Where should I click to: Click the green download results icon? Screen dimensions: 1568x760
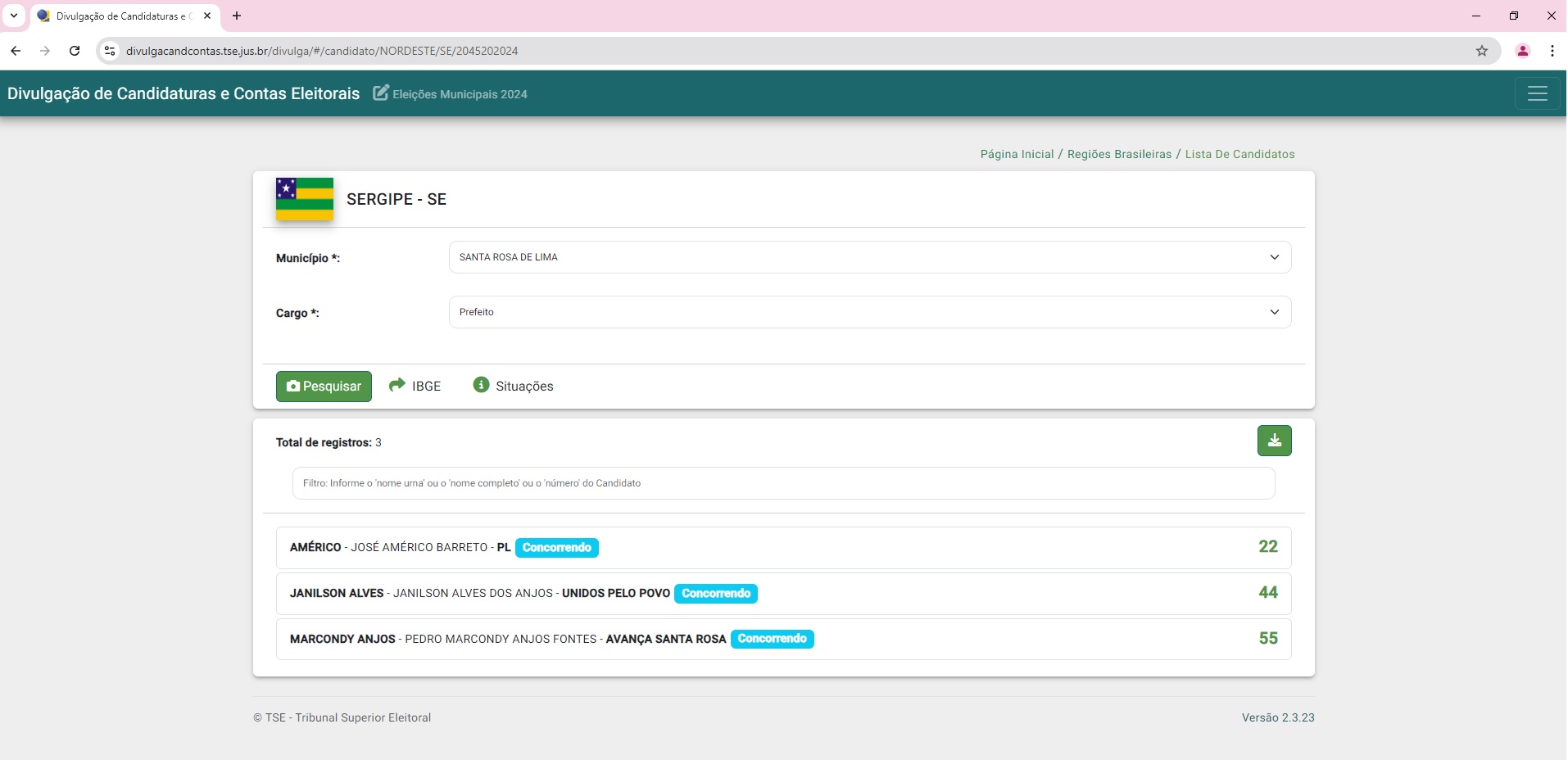1274,441
